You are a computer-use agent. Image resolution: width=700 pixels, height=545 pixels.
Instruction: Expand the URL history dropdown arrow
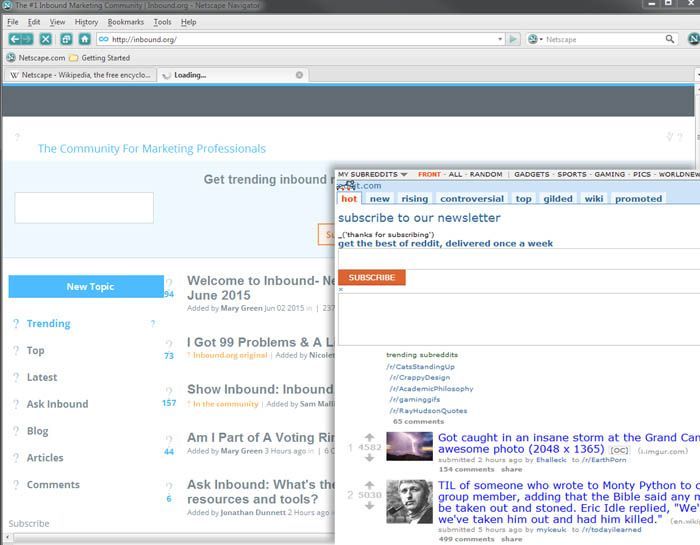[500, 39]
